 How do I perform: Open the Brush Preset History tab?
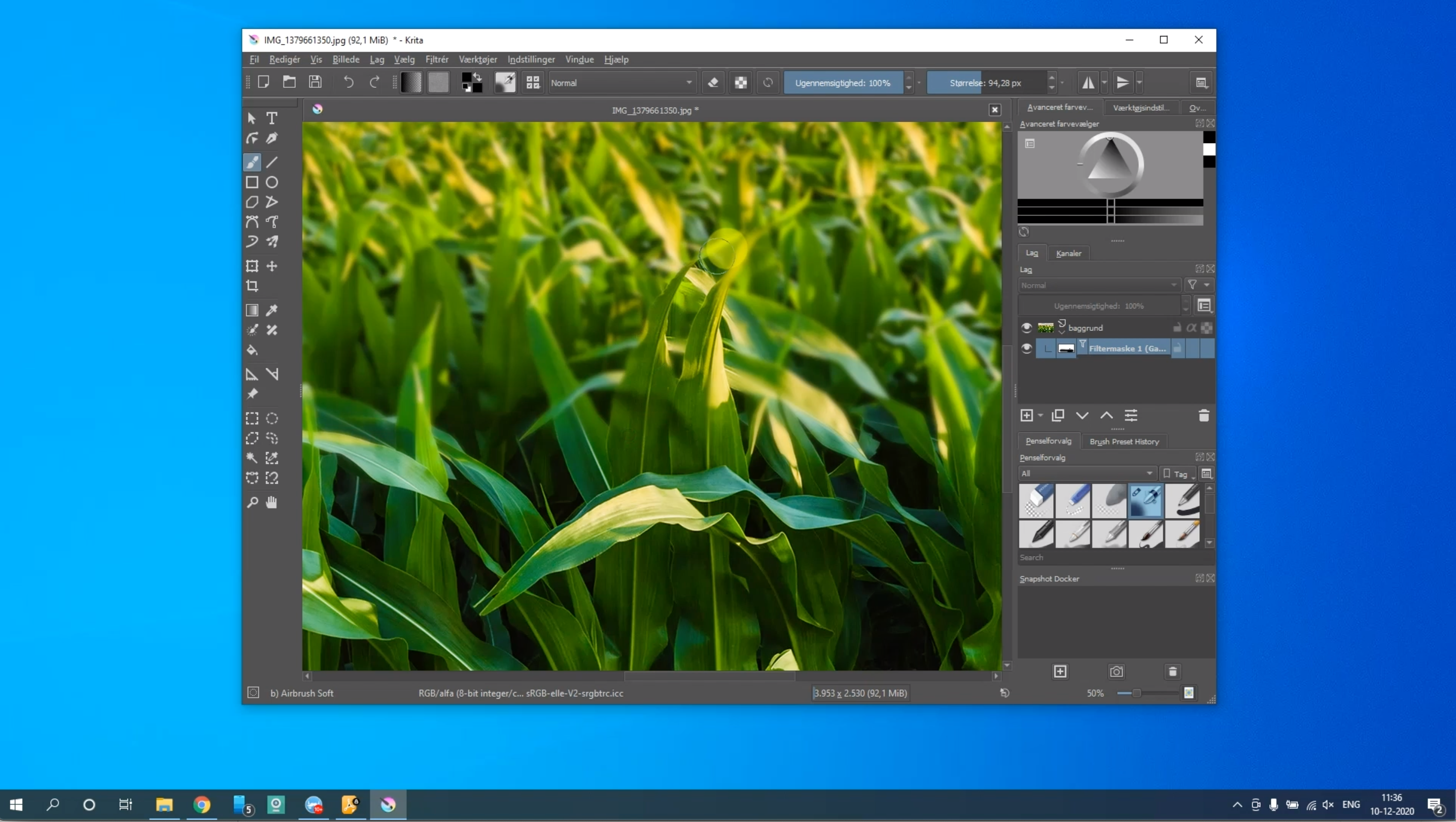pyautogui.click(x=1124, y=441)
